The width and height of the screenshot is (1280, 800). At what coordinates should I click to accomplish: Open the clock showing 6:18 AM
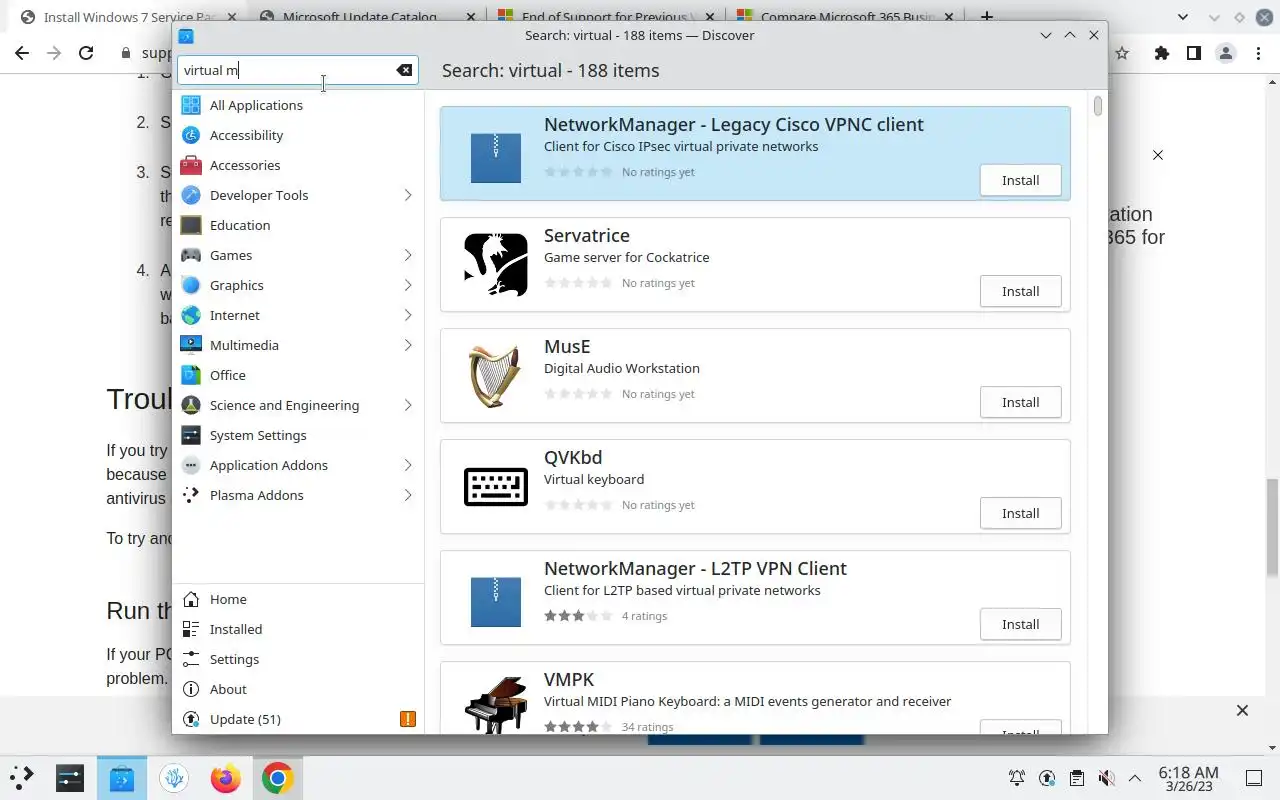tap(1188, 778)
